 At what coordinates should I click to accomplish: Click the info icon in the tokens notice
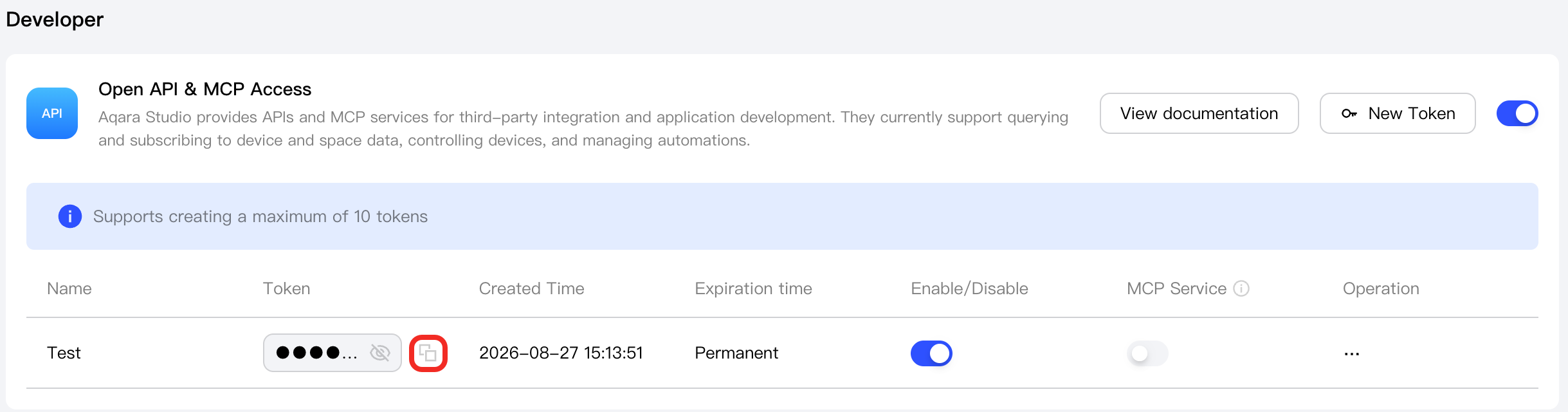(70, 216)
